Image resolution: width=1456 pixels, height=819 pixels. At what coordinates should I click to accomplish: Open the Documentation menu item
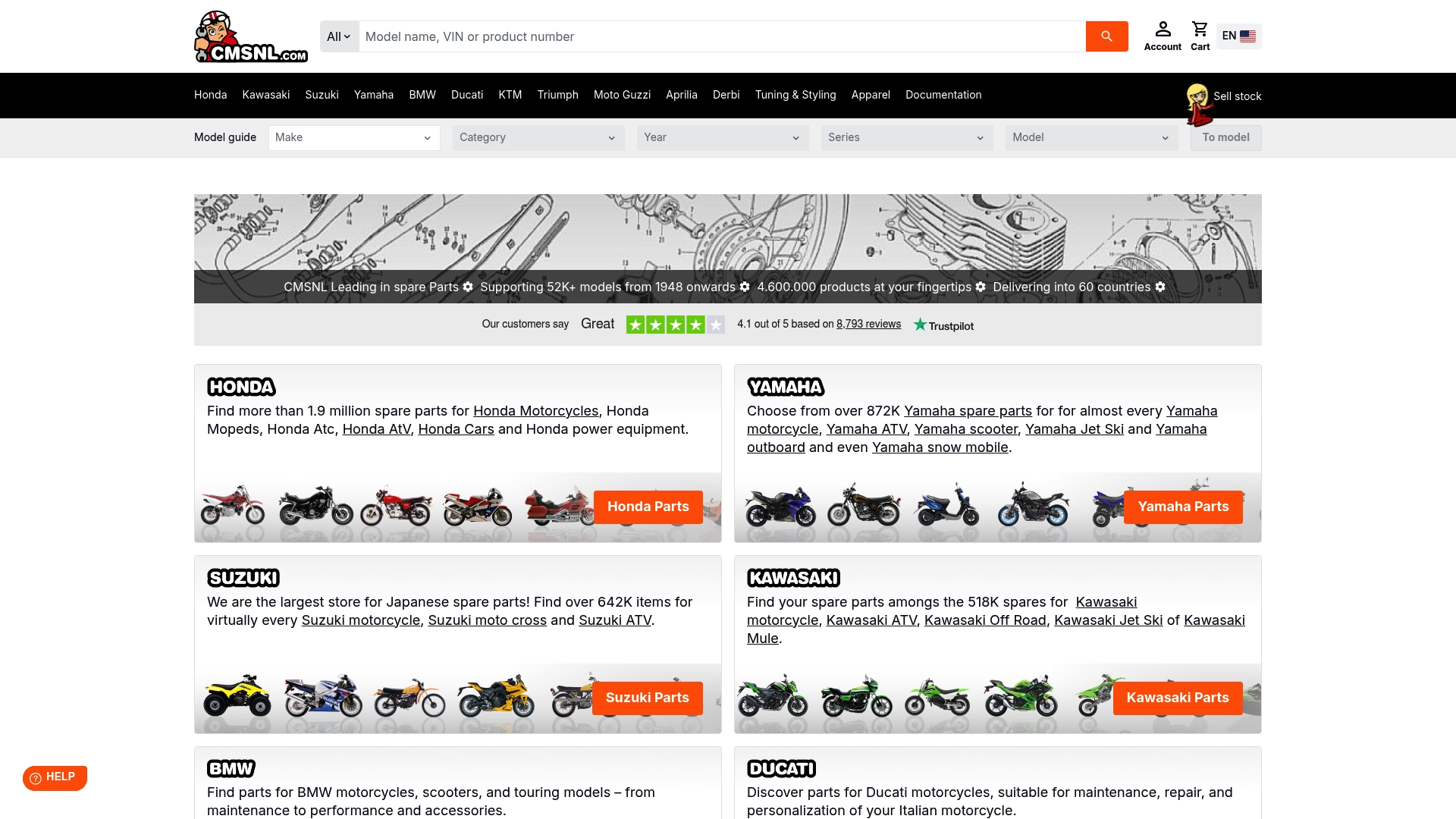coord(943,95)
